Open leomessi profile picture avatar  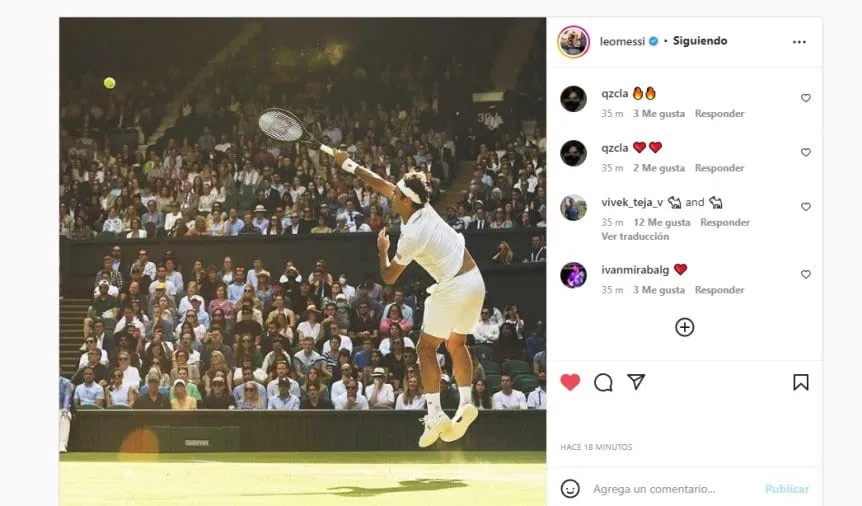pyautogui.click(x=573, y=42)
